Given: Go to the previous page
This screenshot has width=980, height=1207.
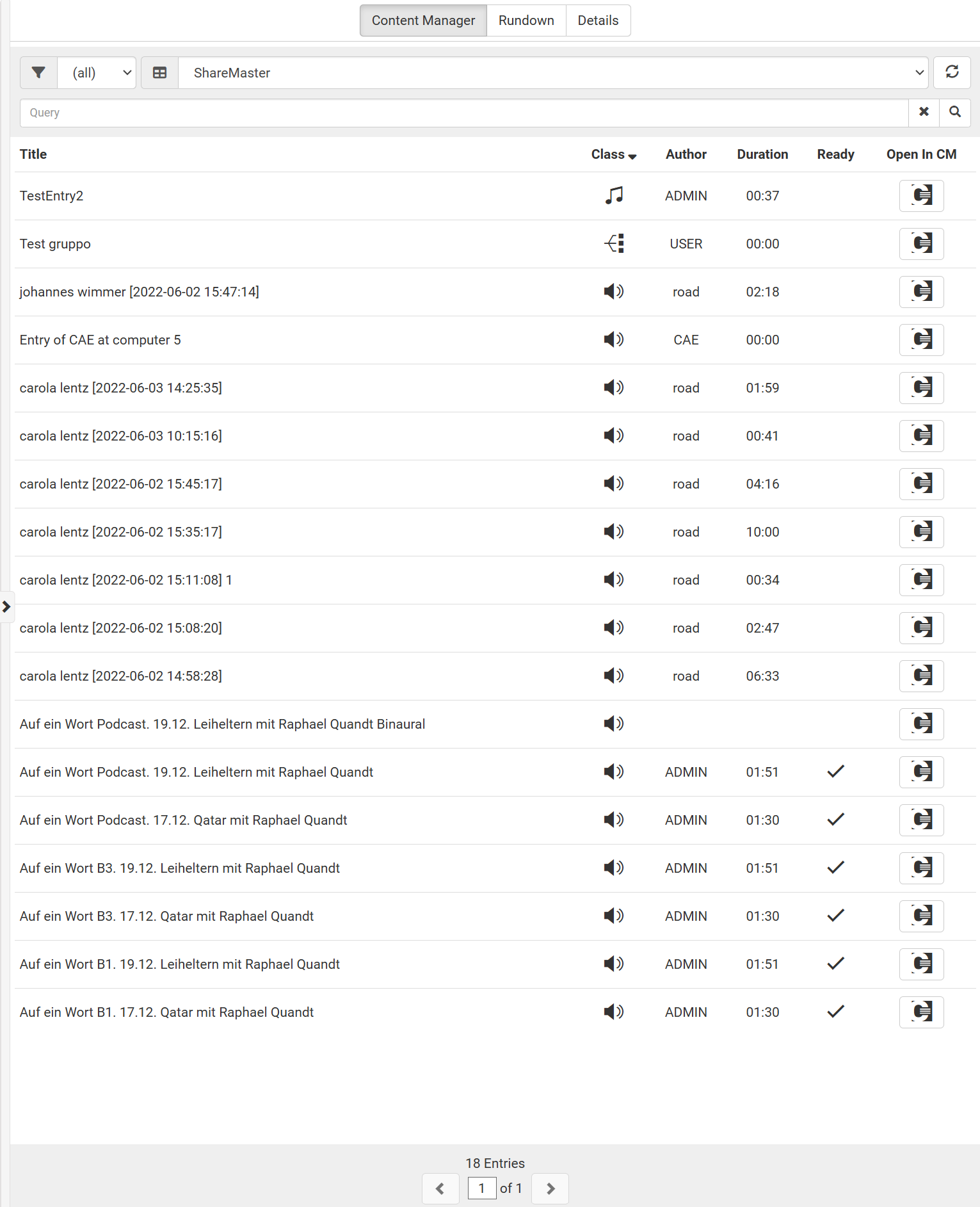Looking at the screenshot, I should [440, 1188].
